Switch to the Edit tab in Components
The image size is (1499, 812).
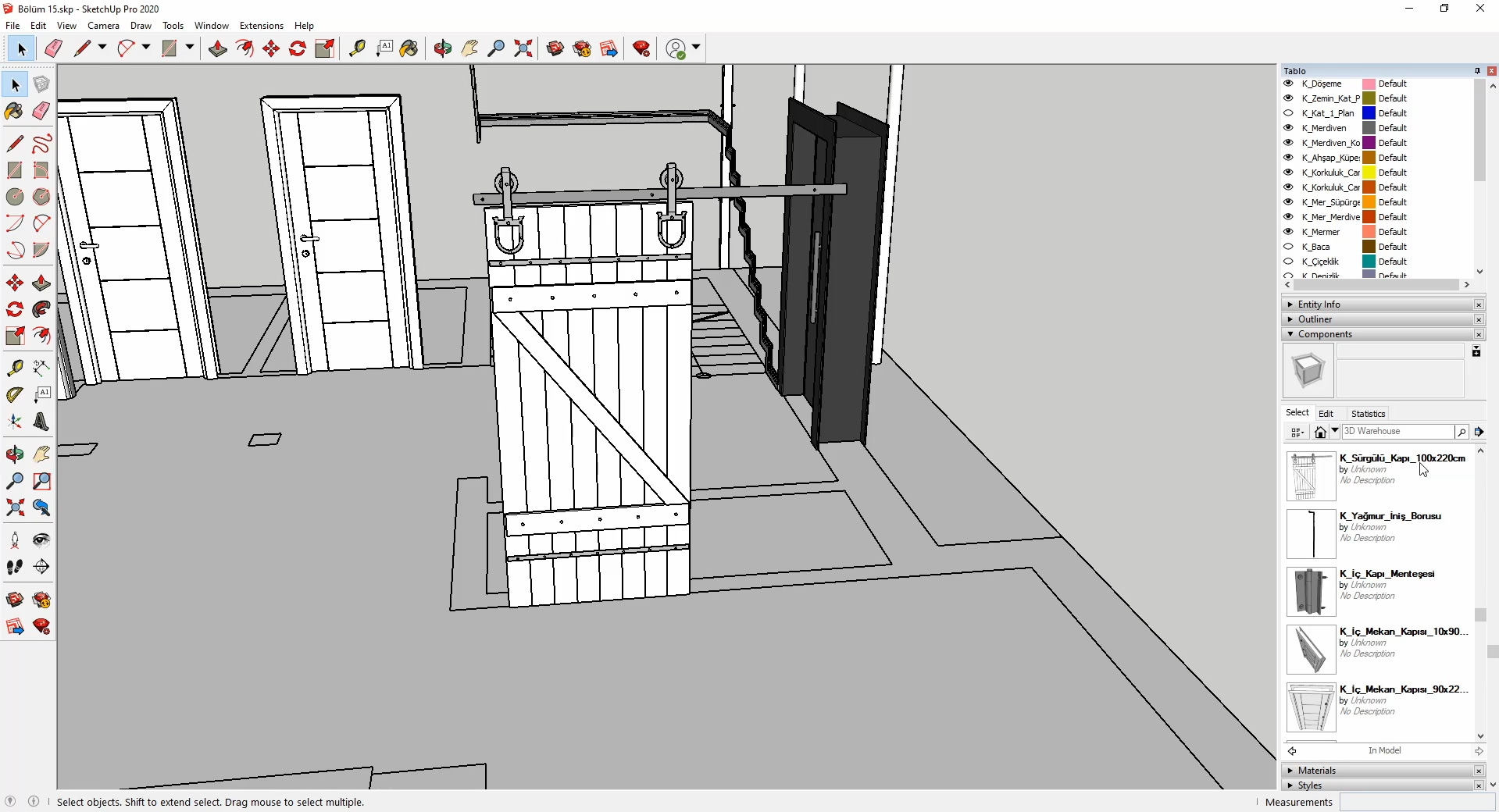click(1326, 414)
